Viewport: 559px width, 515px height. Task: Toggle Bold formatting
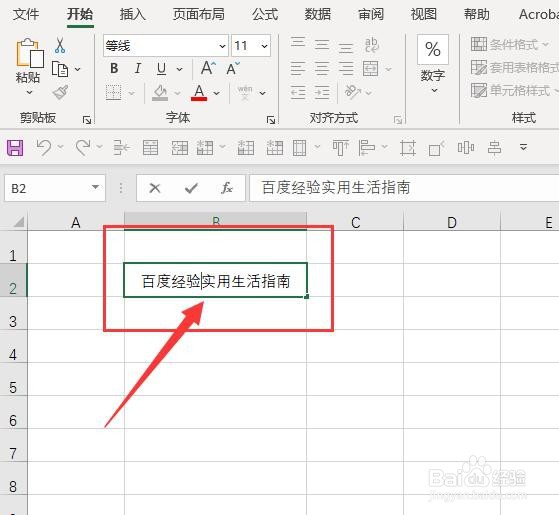click(114, 68)
